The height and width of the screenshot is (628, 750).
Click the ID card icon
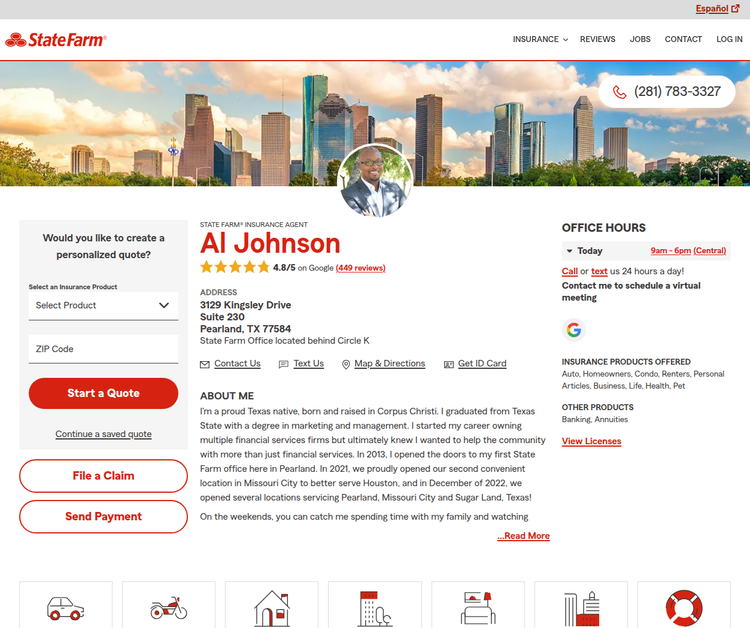coord(449,364)
